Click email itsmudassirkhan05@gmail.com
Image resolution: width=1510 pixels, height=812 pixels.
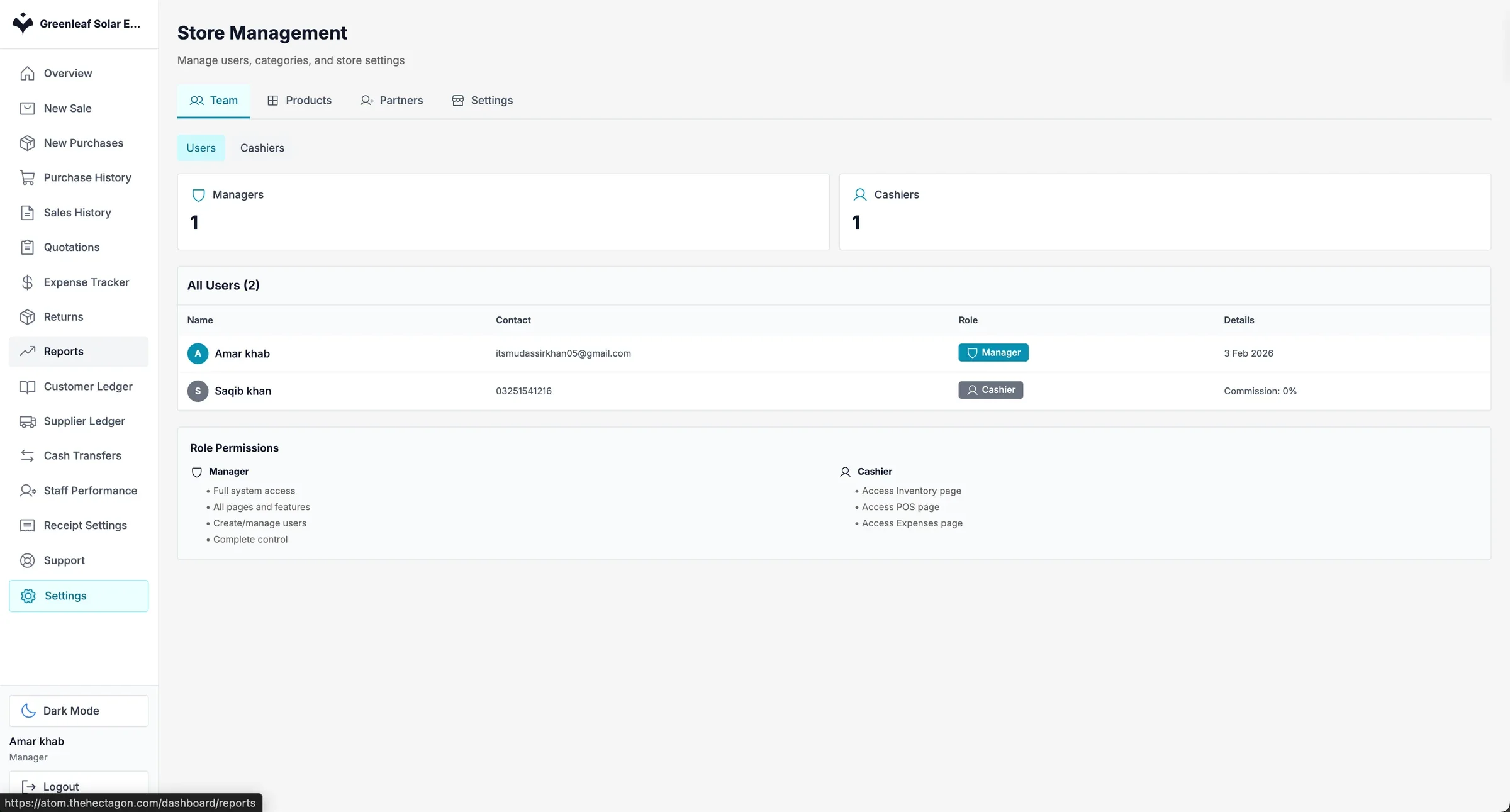[563, 353]
